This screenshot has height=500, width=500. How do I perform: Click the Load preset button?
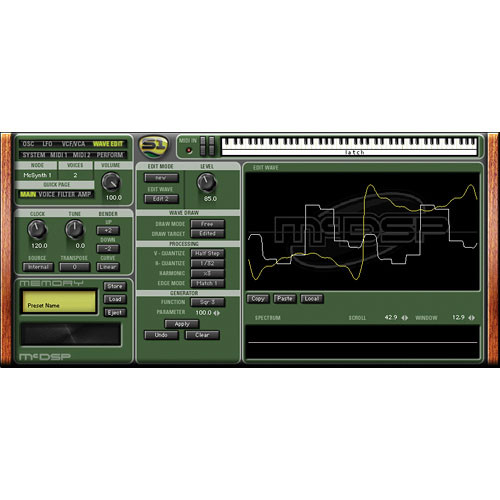[115, 299]
